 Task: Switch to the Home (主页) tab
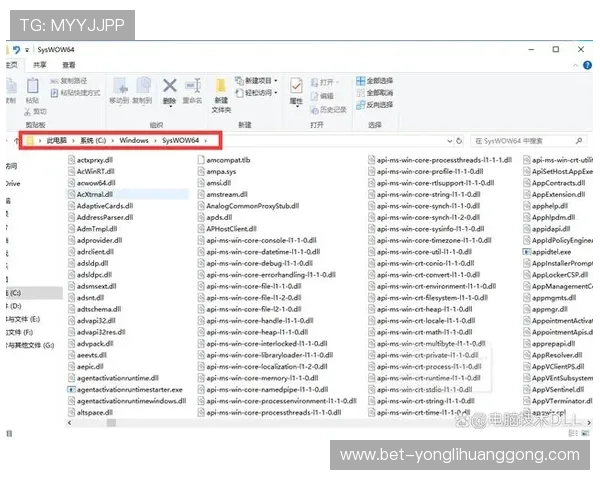pos(12,65)
